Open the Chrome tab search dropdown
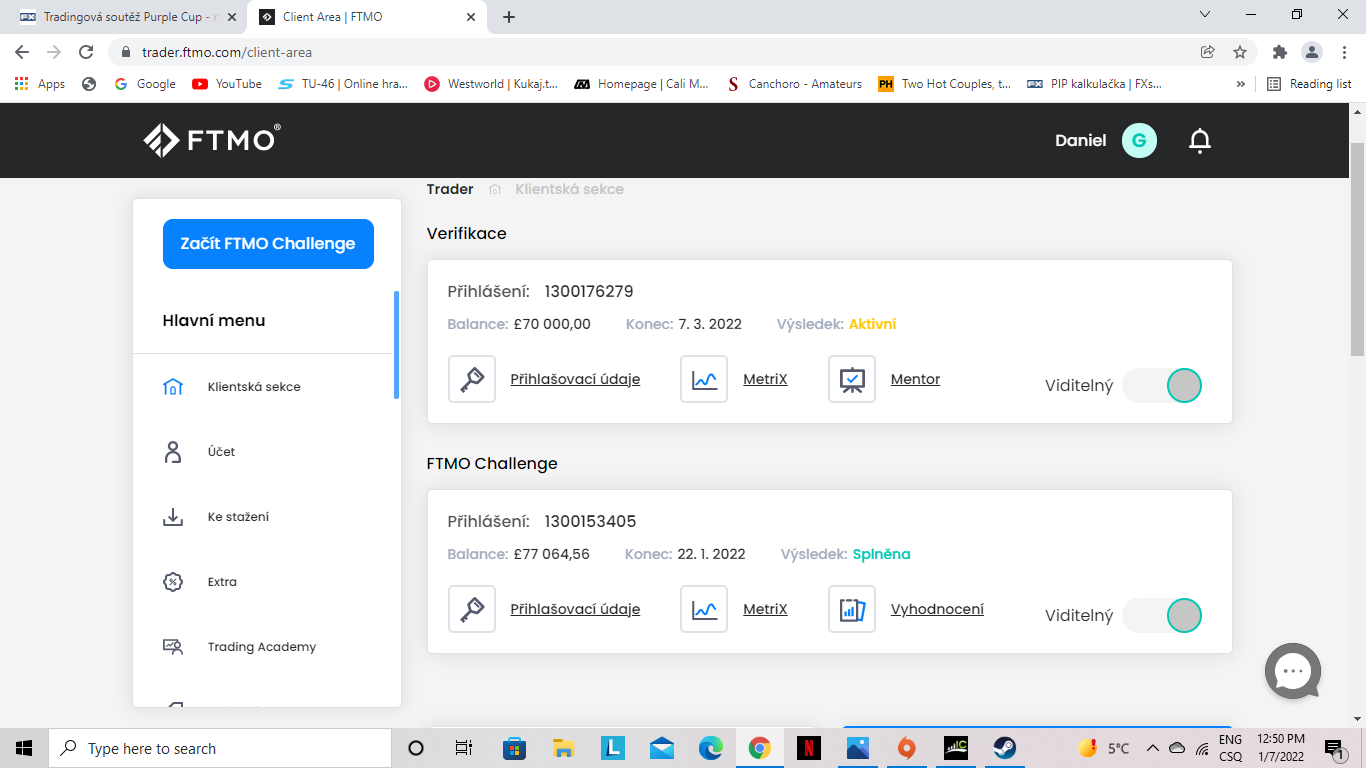The height and width of the screenshot is (768, 1366). 1204,15
